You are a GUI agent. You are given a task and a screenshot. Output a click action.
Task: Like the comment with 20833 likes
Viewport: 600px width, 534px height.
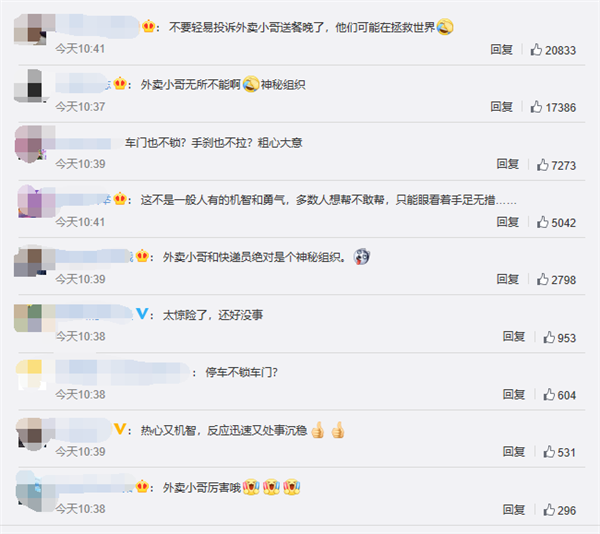[536, 50]
